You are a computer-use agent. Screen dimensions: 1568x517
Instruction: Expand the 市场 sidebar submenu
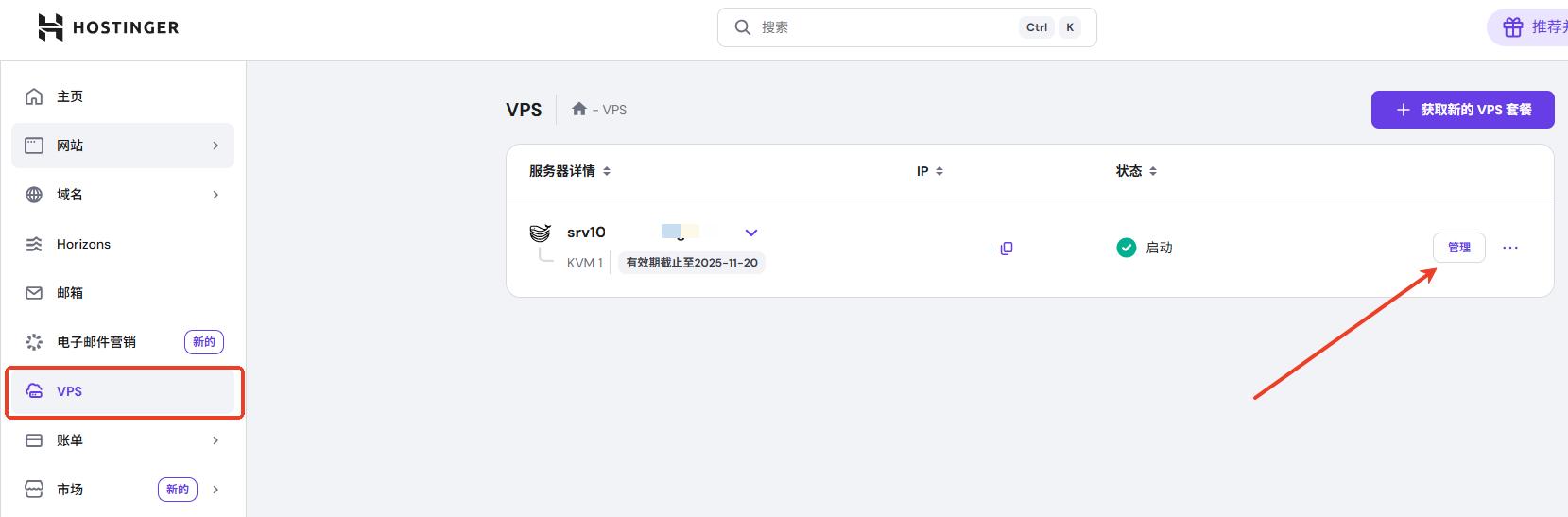coord(215,490)
